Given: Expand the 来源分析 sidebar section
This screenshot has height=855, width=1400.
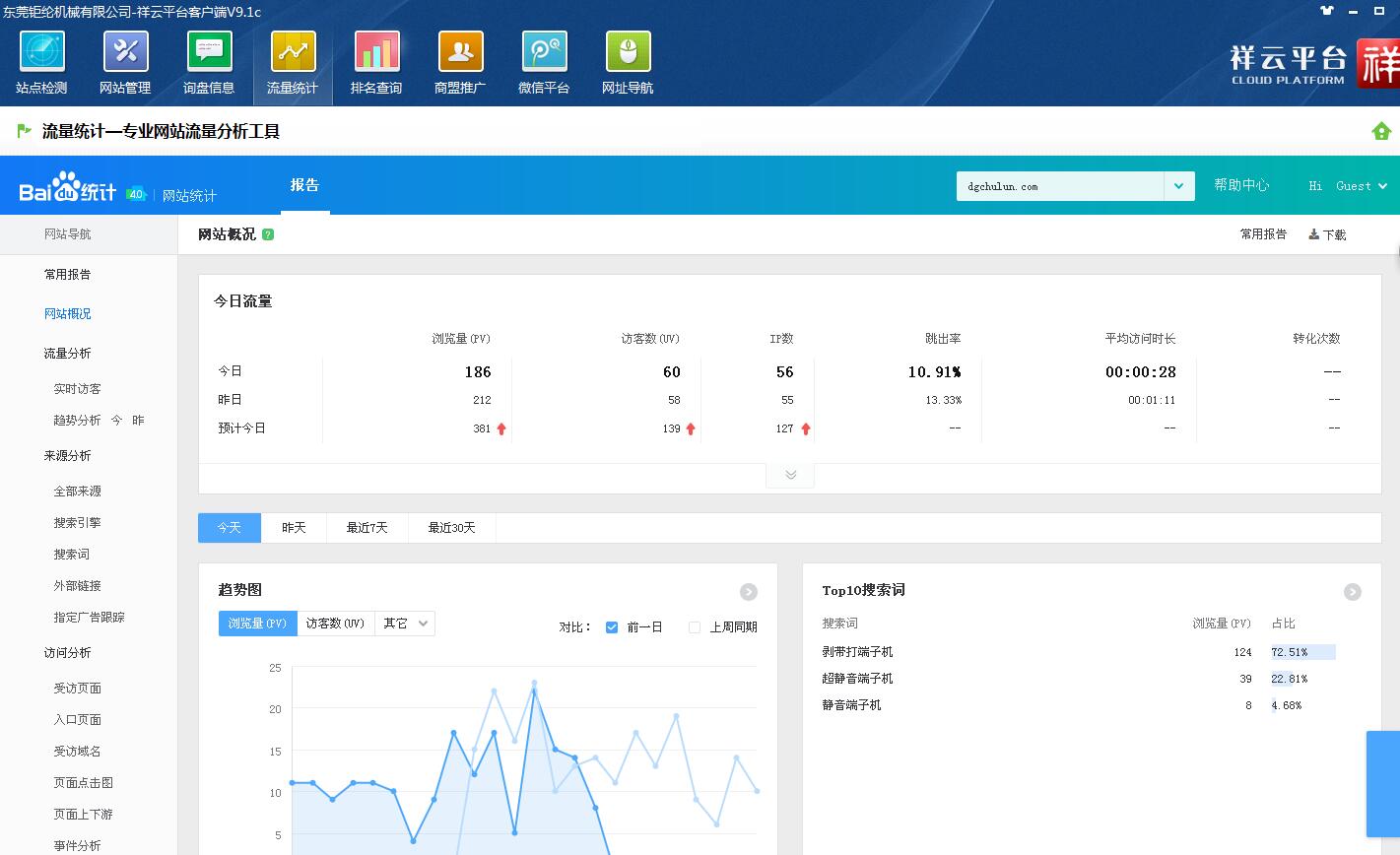Looking at the screenshot, I should 67,456.
